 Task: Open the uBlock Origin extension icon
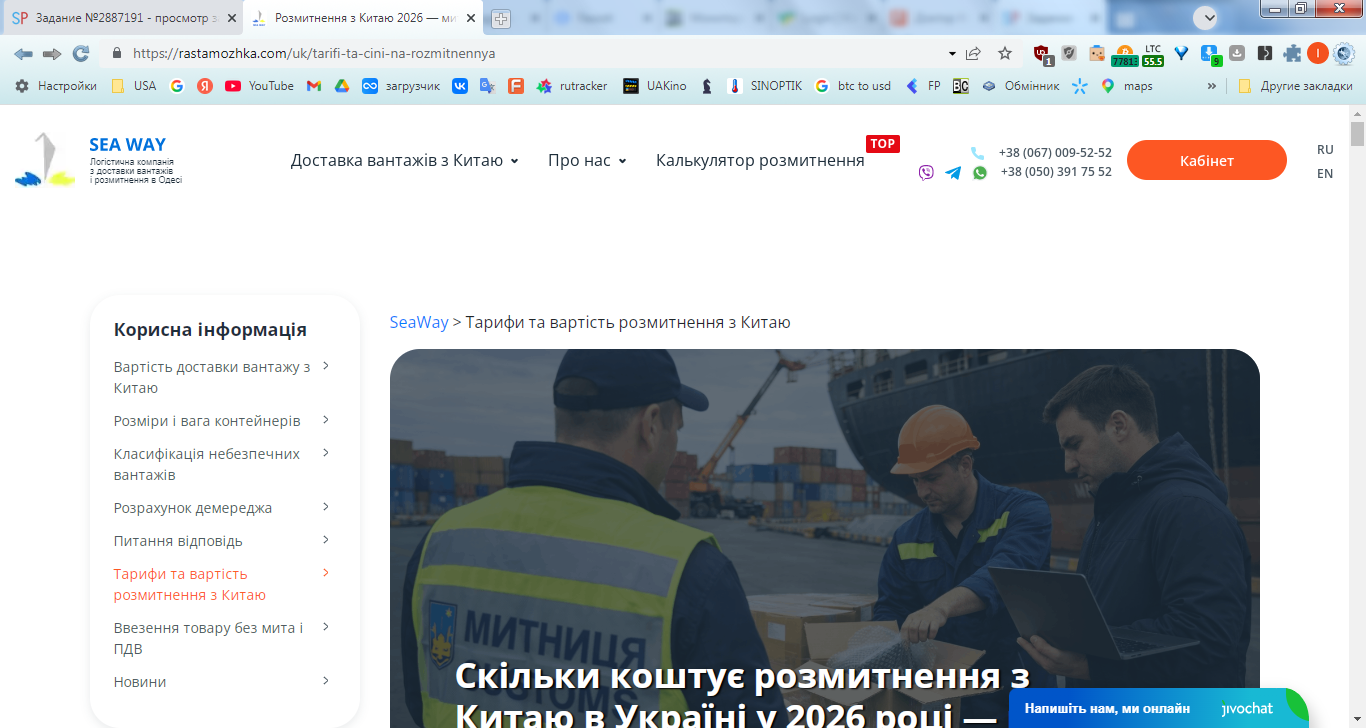1043,54
